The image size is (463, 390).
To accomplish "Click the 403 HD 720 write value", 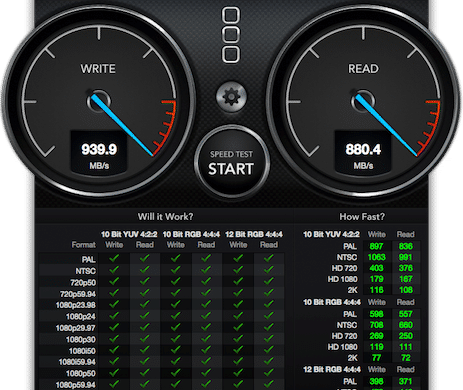I will tap(376, 268).
